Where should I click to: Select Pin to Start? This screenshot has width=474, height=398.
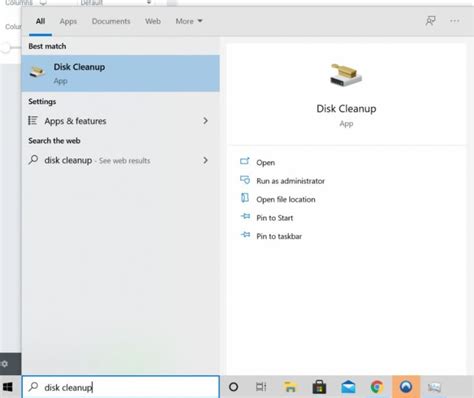coord(275,218)
